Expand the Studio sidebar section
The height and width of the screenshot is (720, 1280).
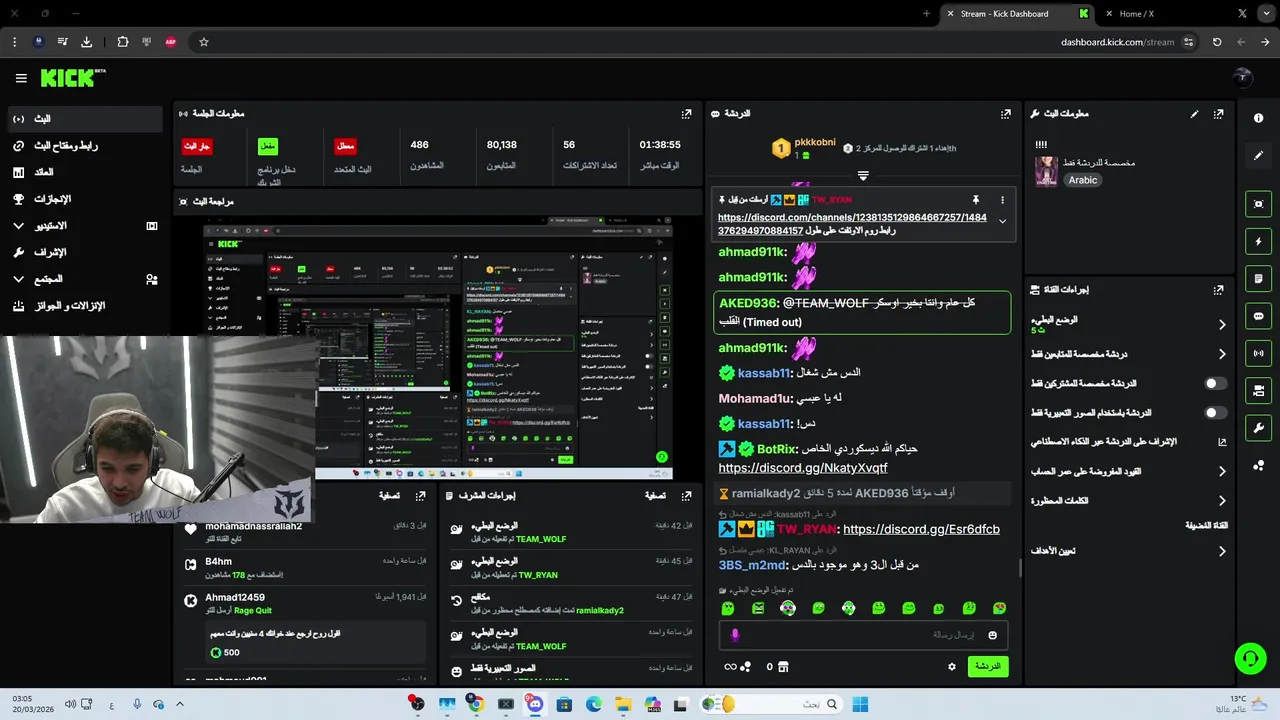pos(85,226)
